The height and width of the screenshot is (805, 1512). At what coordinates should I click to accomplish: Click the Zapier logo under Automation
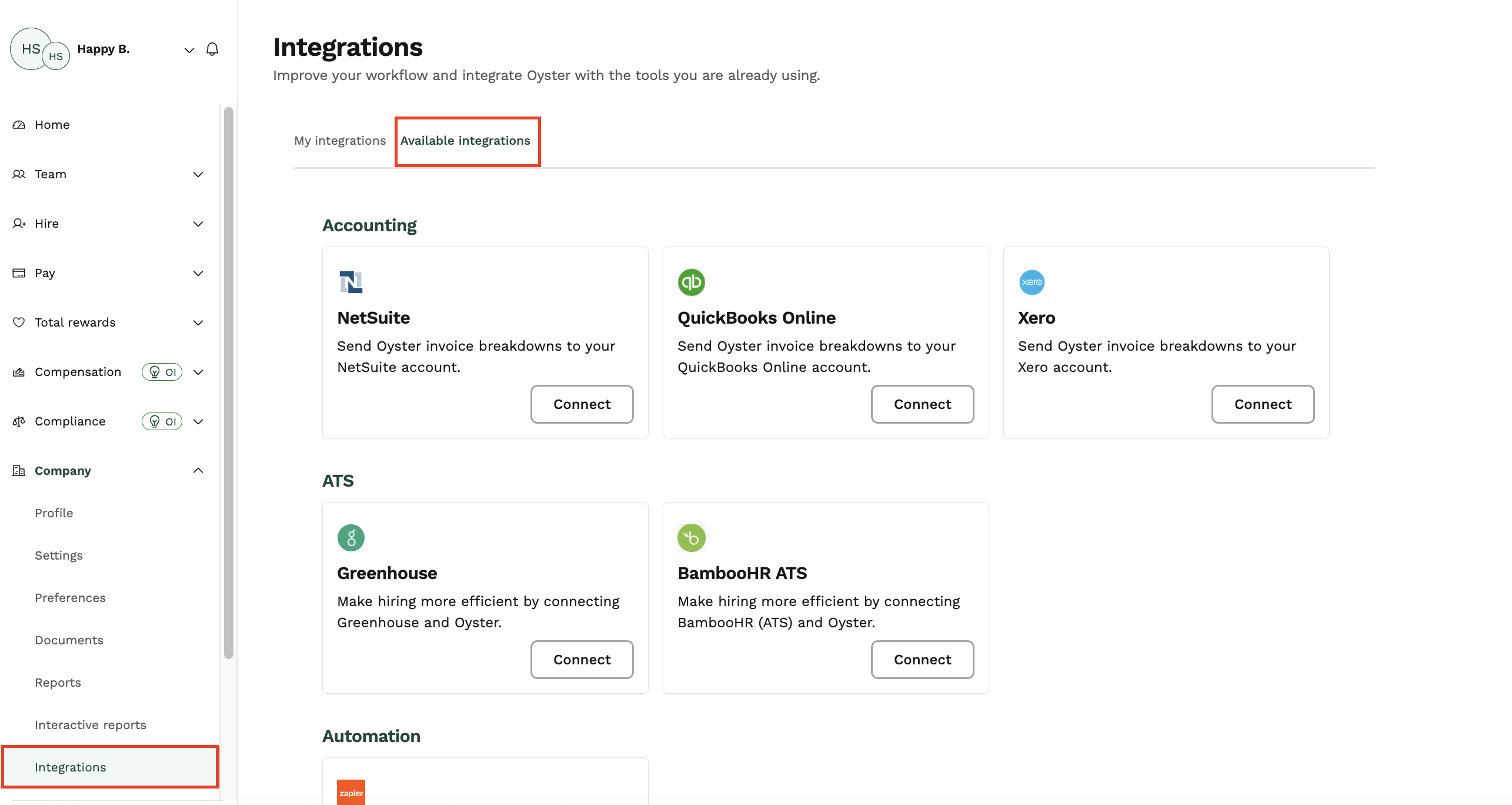tap(351, 792)
